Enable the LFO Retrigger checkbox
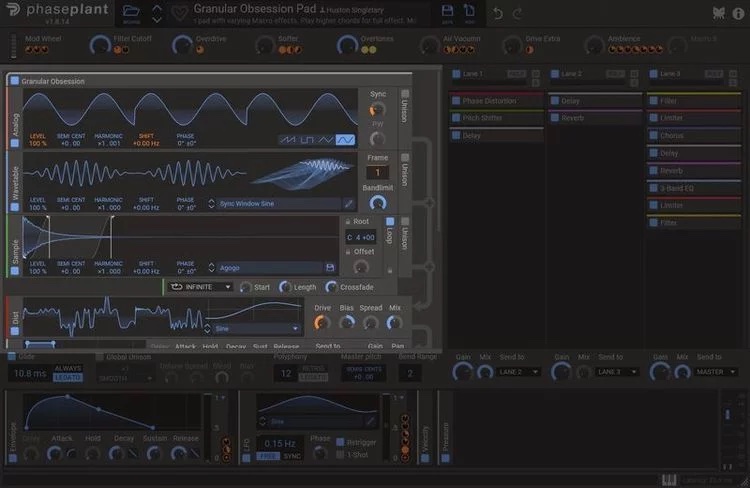Screen dimensions: 750x488 [x=340, y=442]
